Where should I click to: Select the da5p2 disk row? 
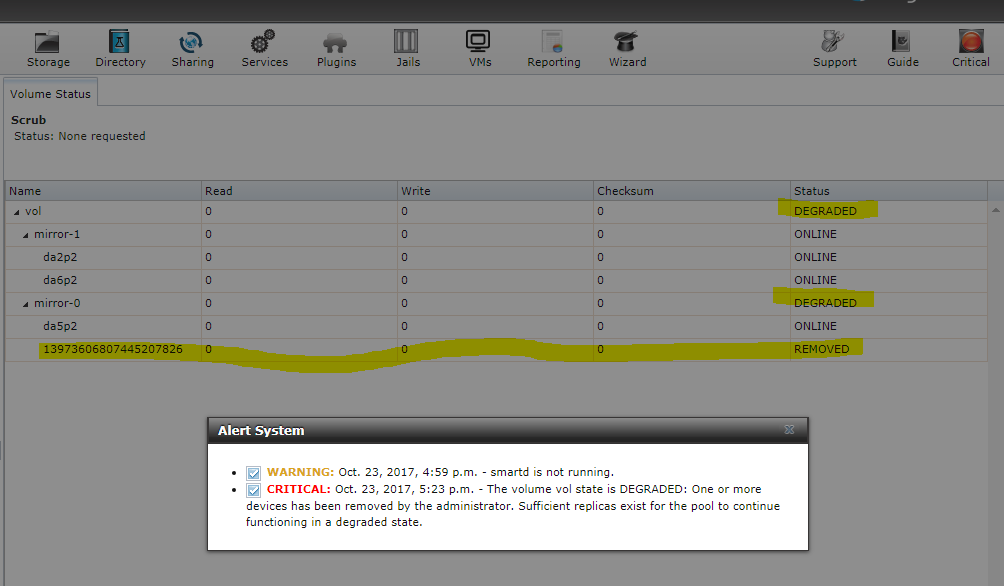[x=496, y=327]
